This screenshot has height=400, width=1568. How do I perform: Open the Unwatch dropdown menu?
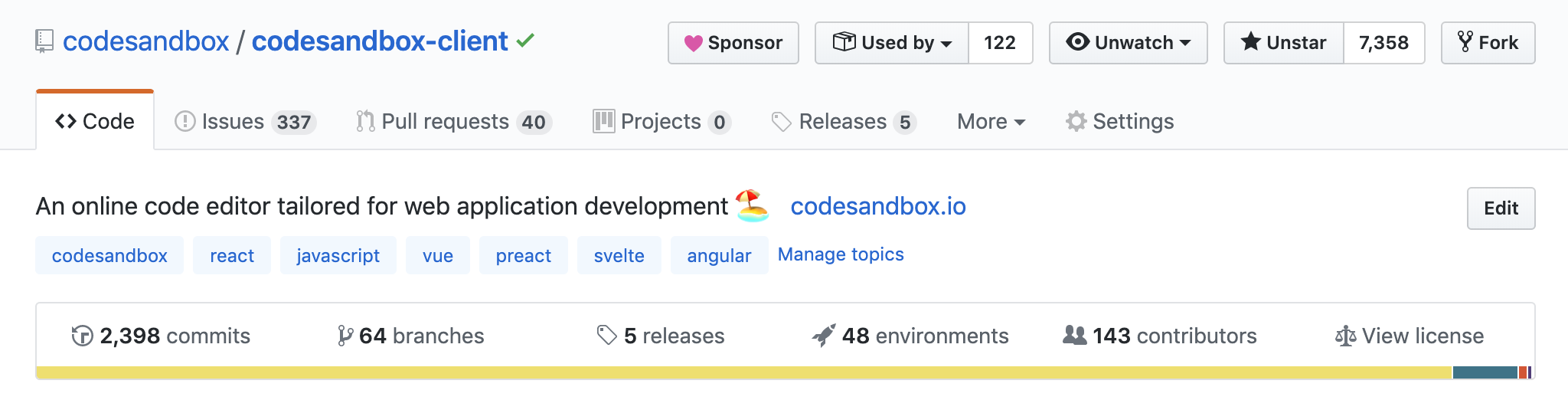1129,43
